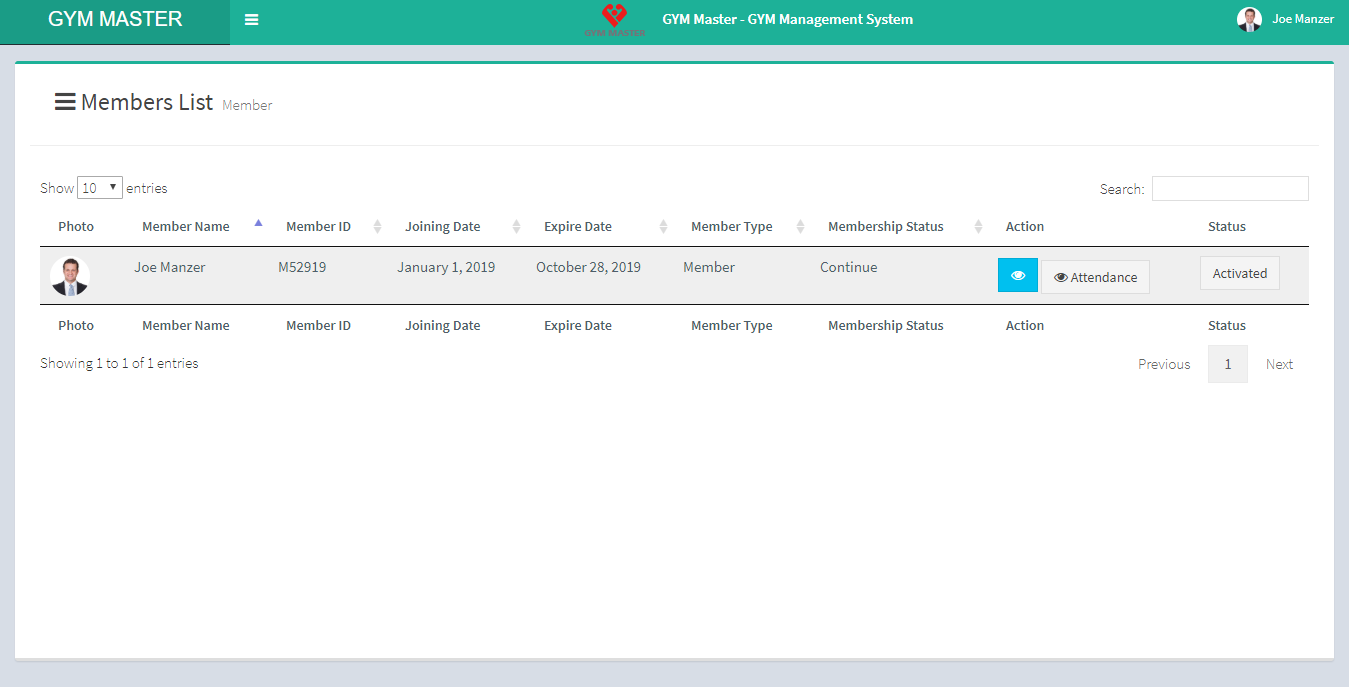The width and height of the screenshot is (1349, 687).
Task: Sort by Membership Status column
Action: (x=885, y=227)
